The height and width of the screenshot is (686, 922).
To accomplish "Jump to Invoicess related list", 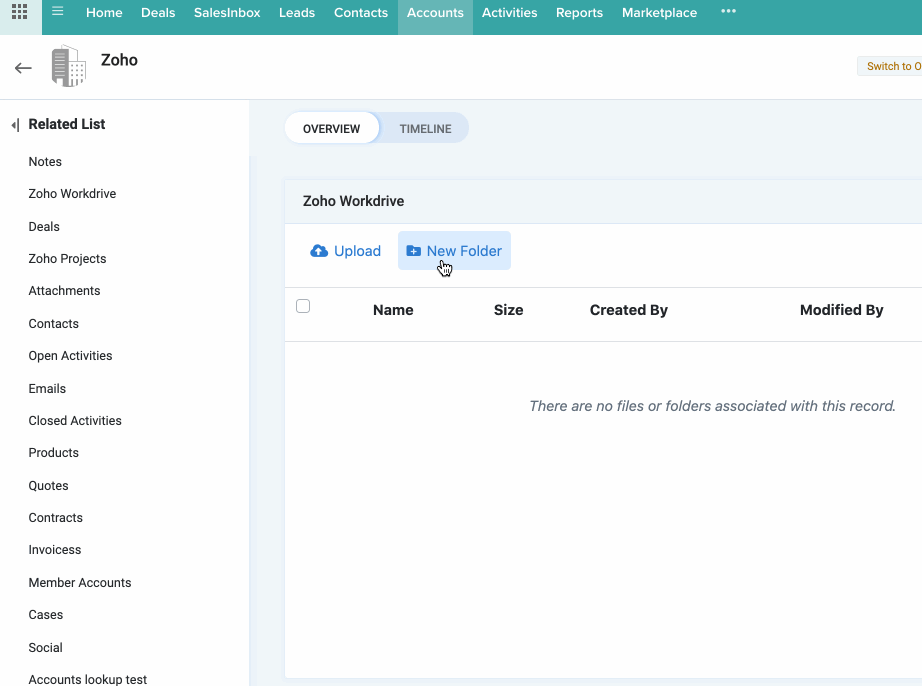I will point(55,550).
